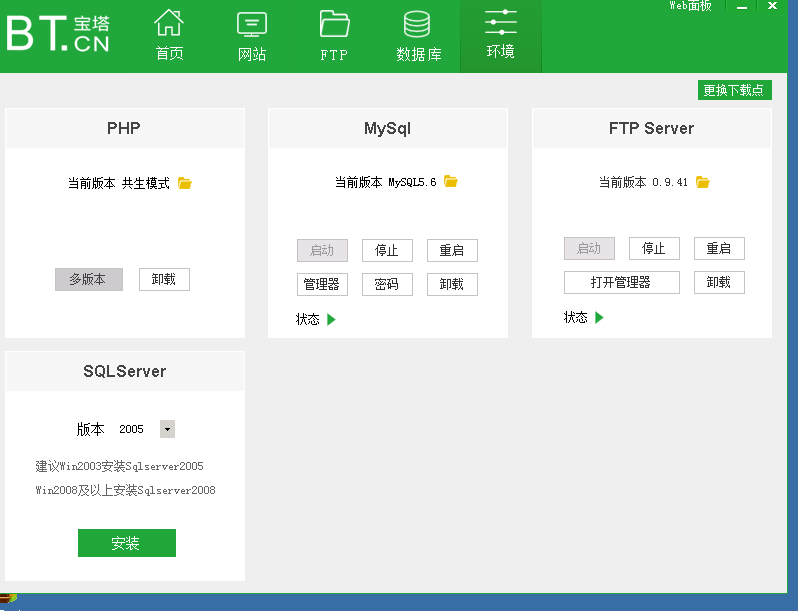Click the MySql 状态 label
The image size is (798, 611).
pos(307,319)
